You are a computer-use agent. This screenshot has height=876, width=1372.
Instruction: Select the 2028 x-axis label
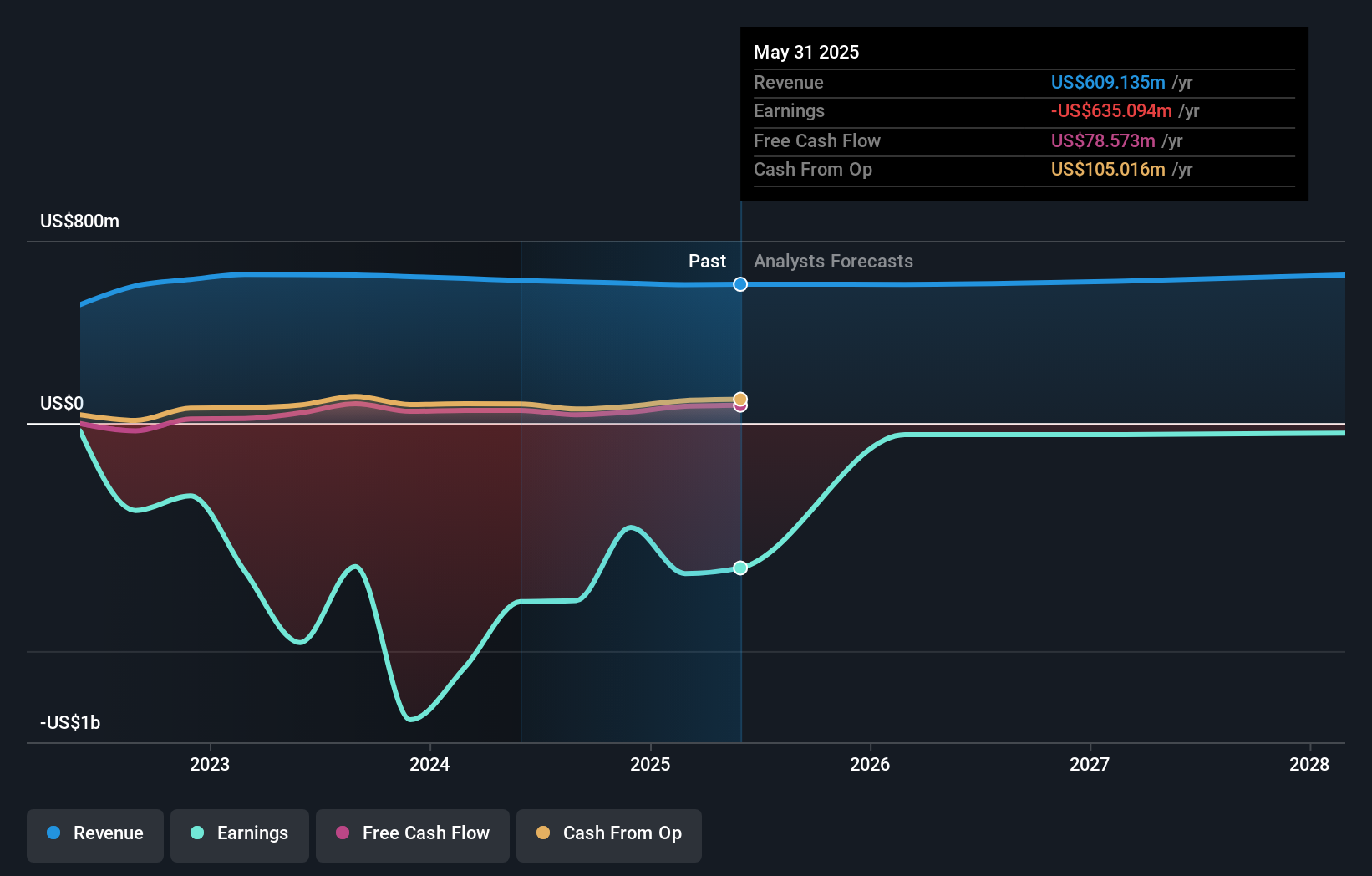pos(1309,765)
